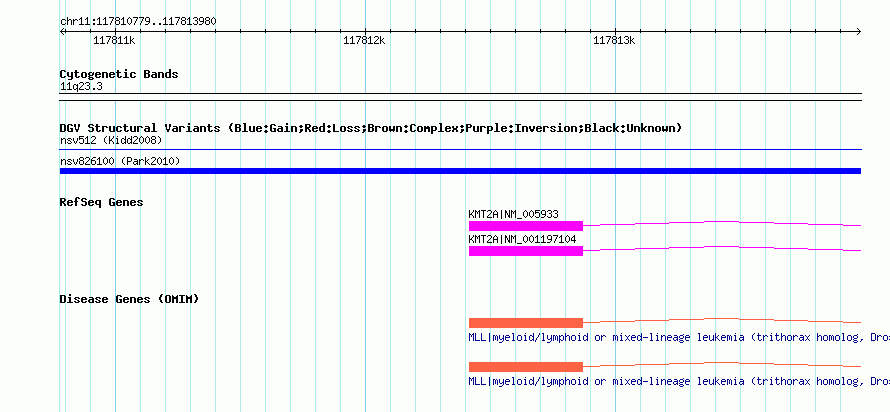Open the KMT2A|NM_005933 transcript label

[x=513, y=214]
